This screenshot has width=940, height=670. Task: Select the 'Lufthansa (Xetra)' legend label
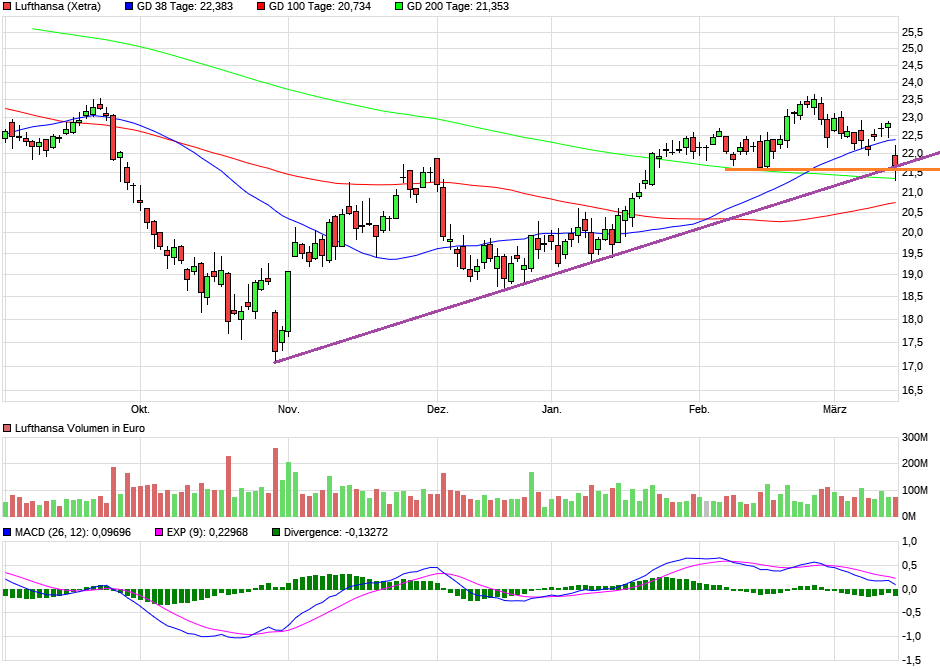(x=58, y=7)
